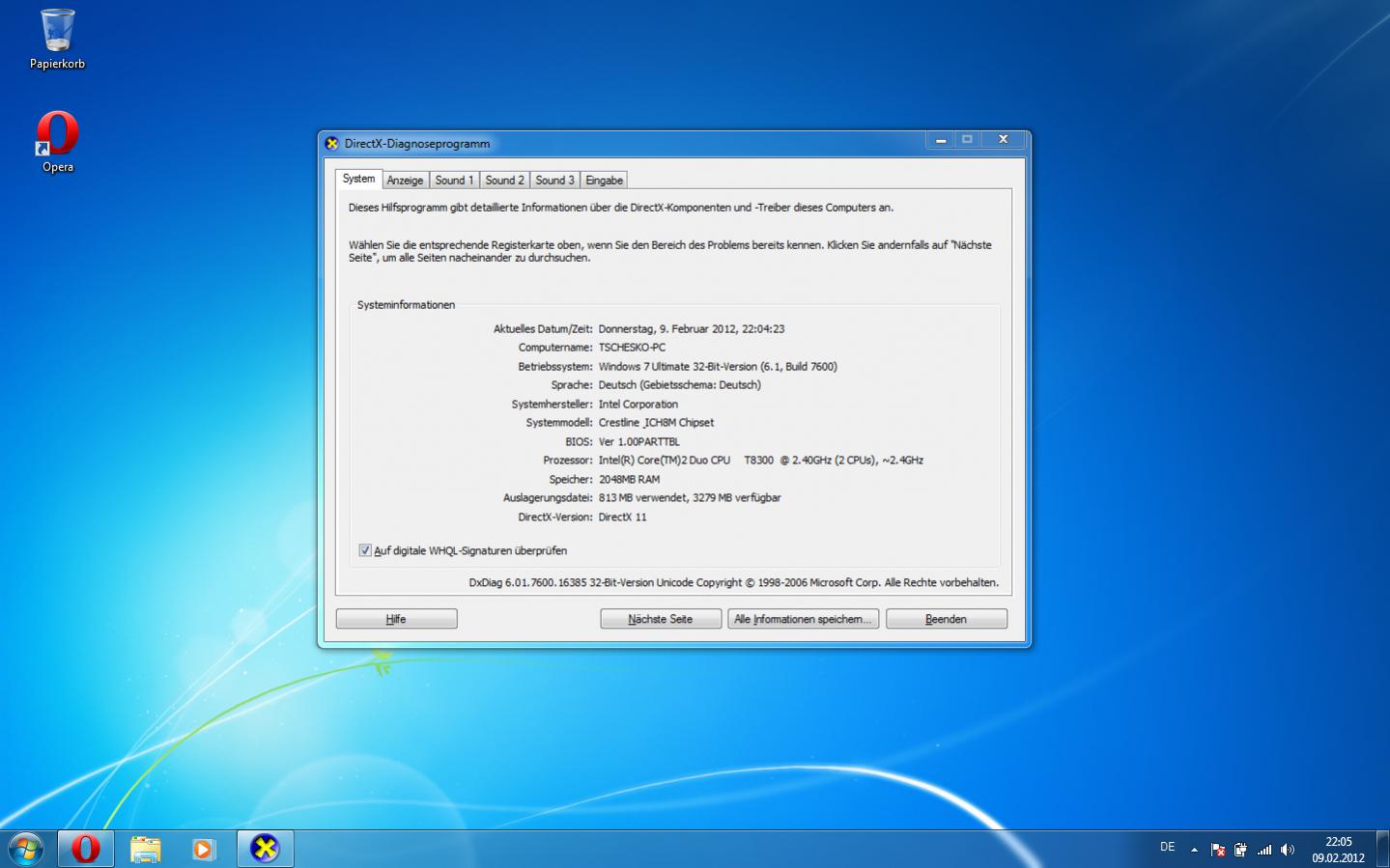Viewport: 1390px width, 868px height.
Task: Click the power plug tray icon
Action: pos(1240,850)
